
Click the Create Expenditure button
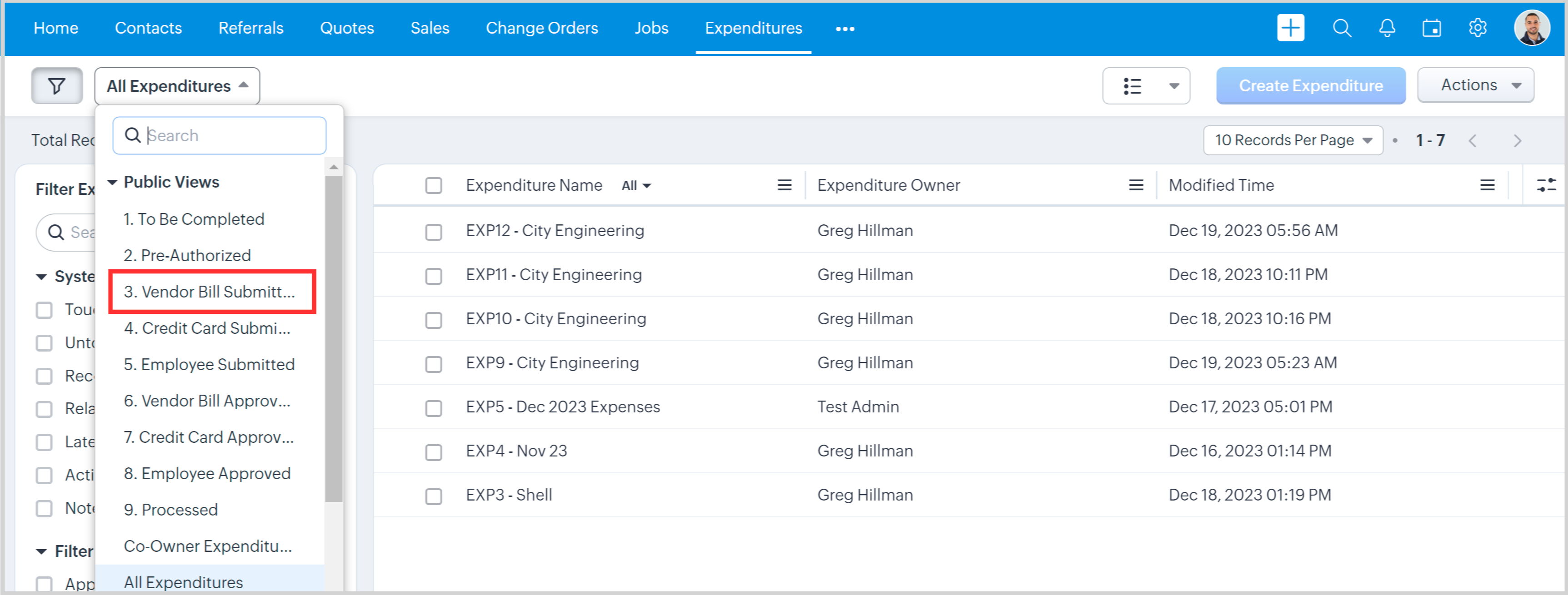point(1310,86)
